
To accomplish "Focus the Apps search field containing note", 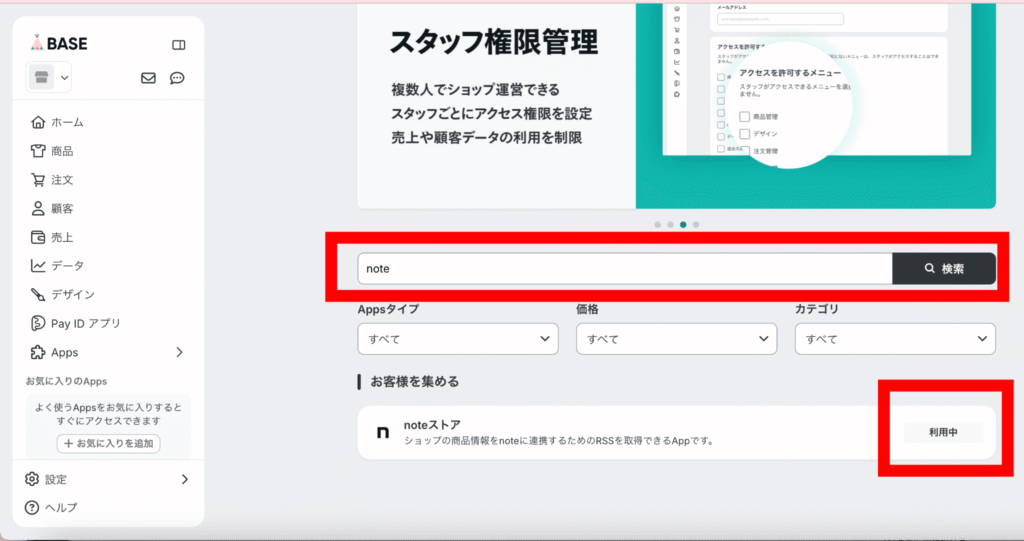I will coord(625,269).
